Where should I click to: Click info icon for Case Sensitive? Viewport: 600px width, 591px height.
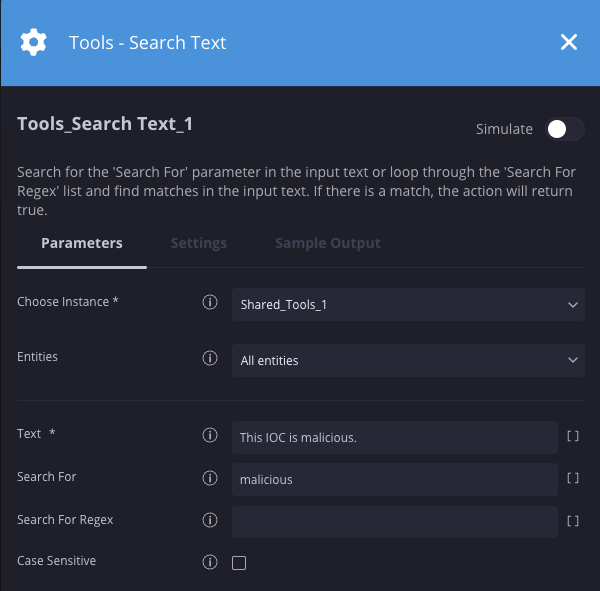[x=210, y=562]
